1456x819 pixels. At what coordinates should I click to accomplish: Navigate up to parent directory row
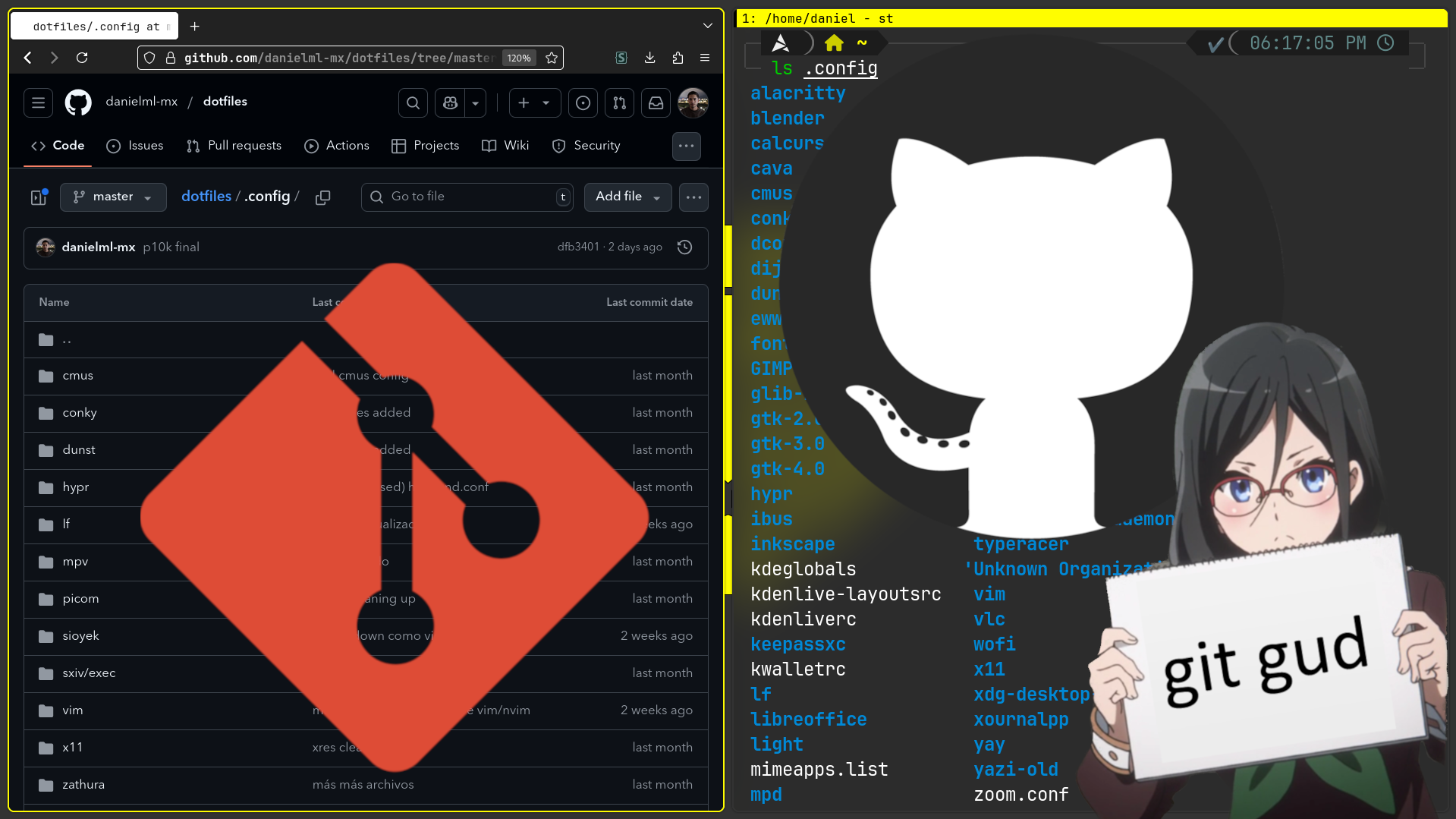(366, 339)
